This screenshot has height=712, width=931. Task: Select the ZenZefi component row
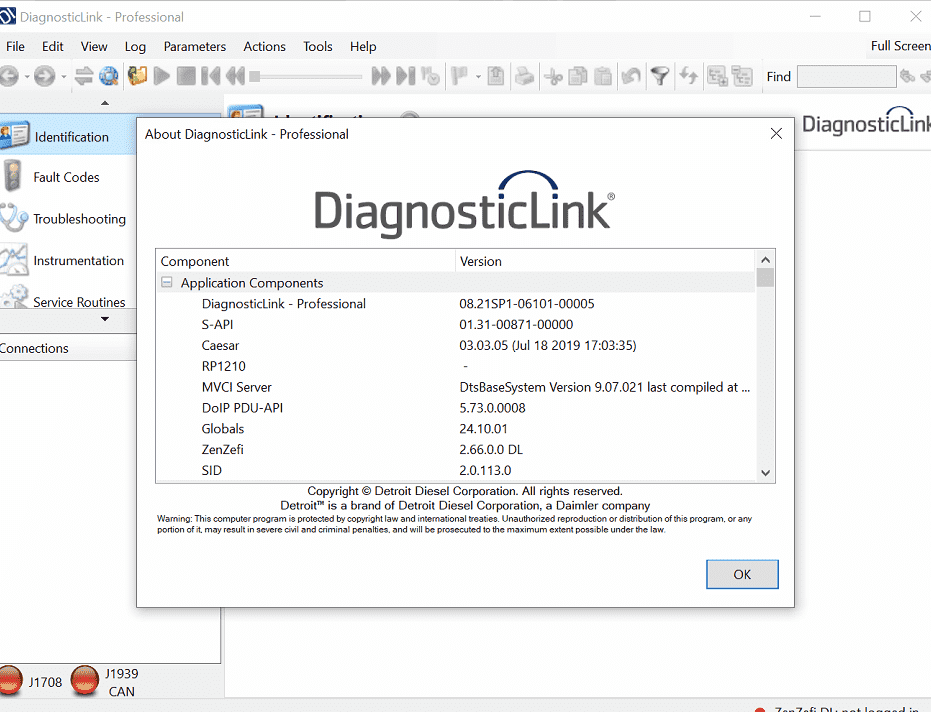[456, 450]
